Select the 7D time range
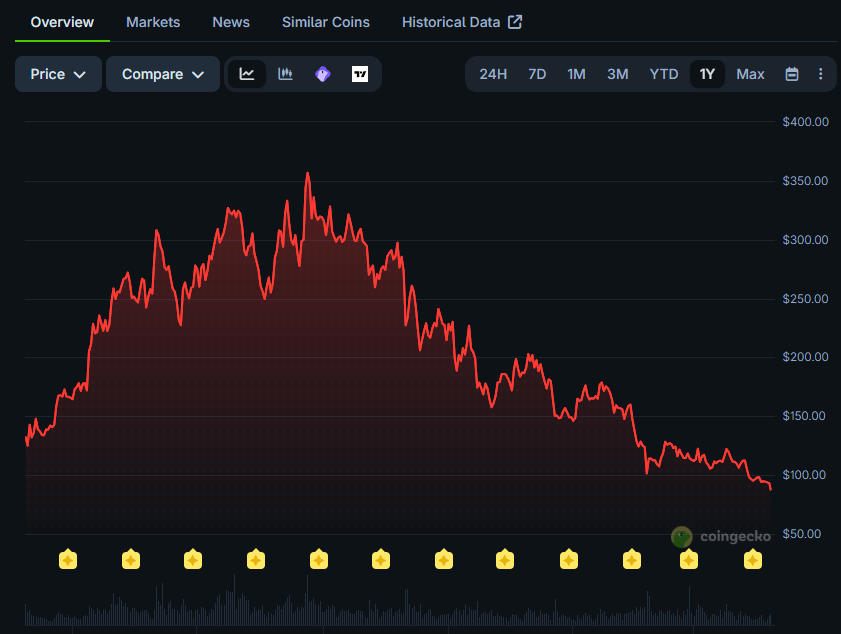The height and width of the screenshot is (634, 841). (537, 74)
